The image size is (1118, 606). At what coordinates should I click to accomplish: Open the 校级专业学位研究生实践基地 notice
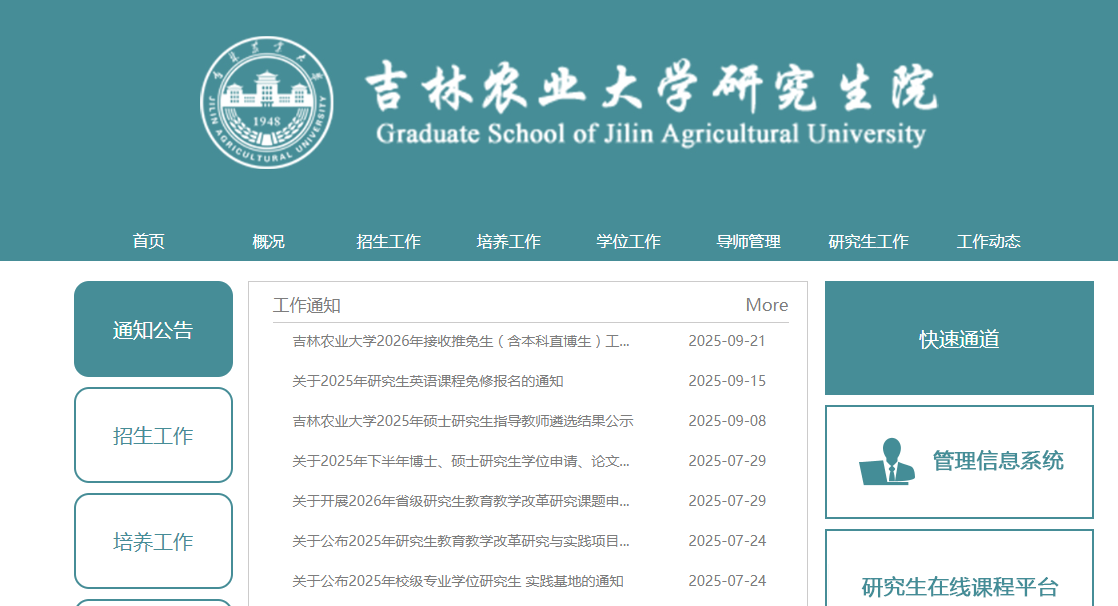click(x=457, y=581)
